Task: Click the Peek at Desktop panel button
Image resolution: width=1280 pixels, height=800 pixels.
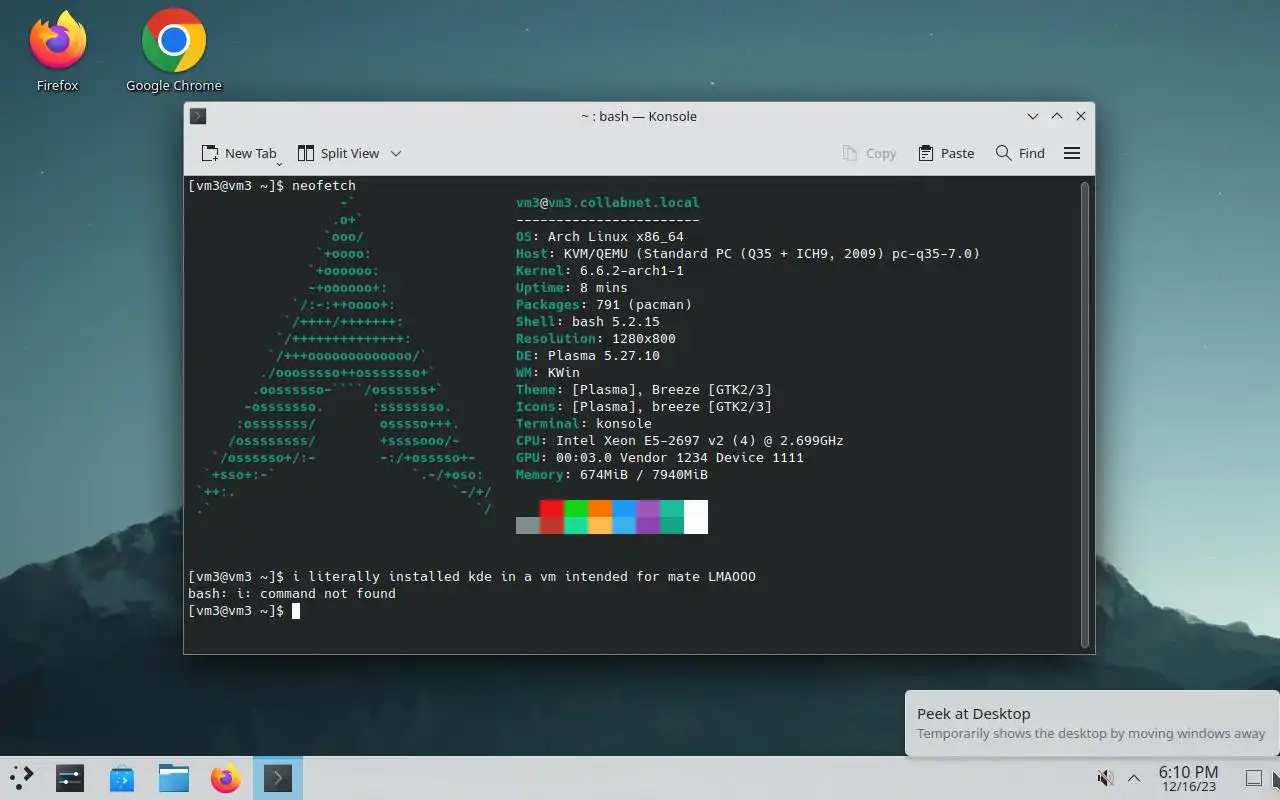Action: [x=1253, y=777]
